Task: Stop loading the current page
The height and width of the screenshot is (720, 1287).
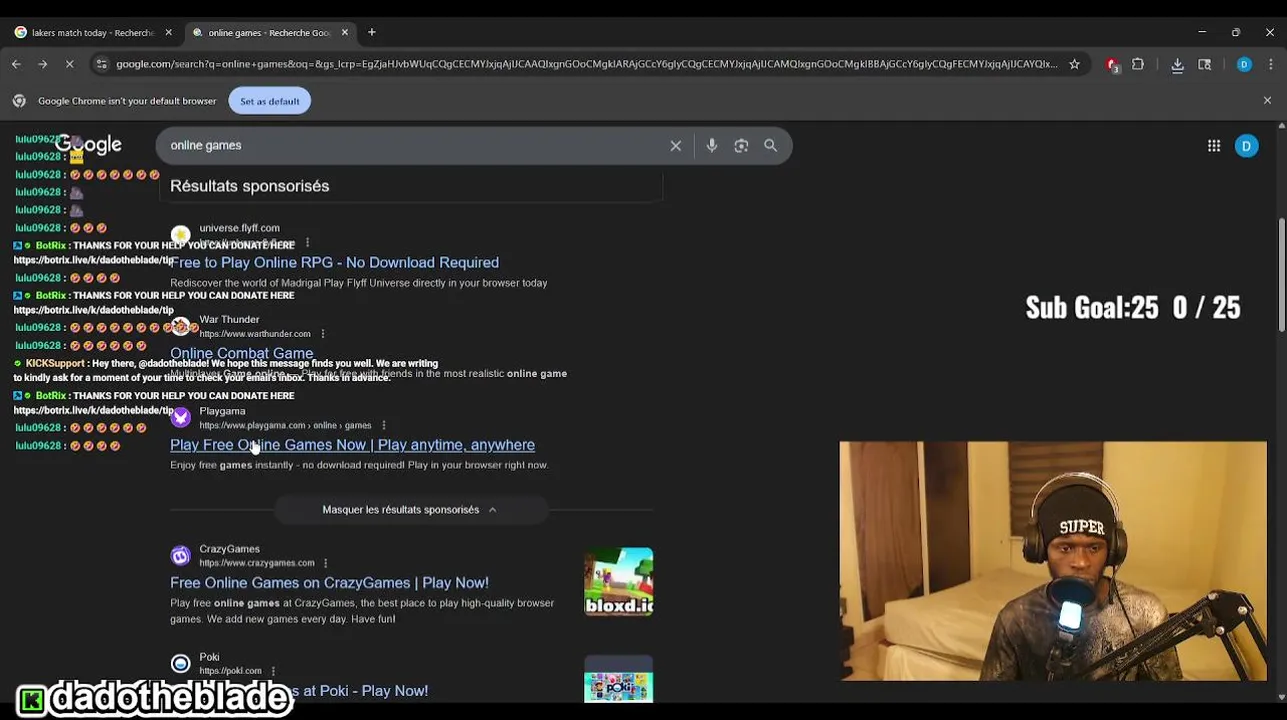Action: [70, 64]
